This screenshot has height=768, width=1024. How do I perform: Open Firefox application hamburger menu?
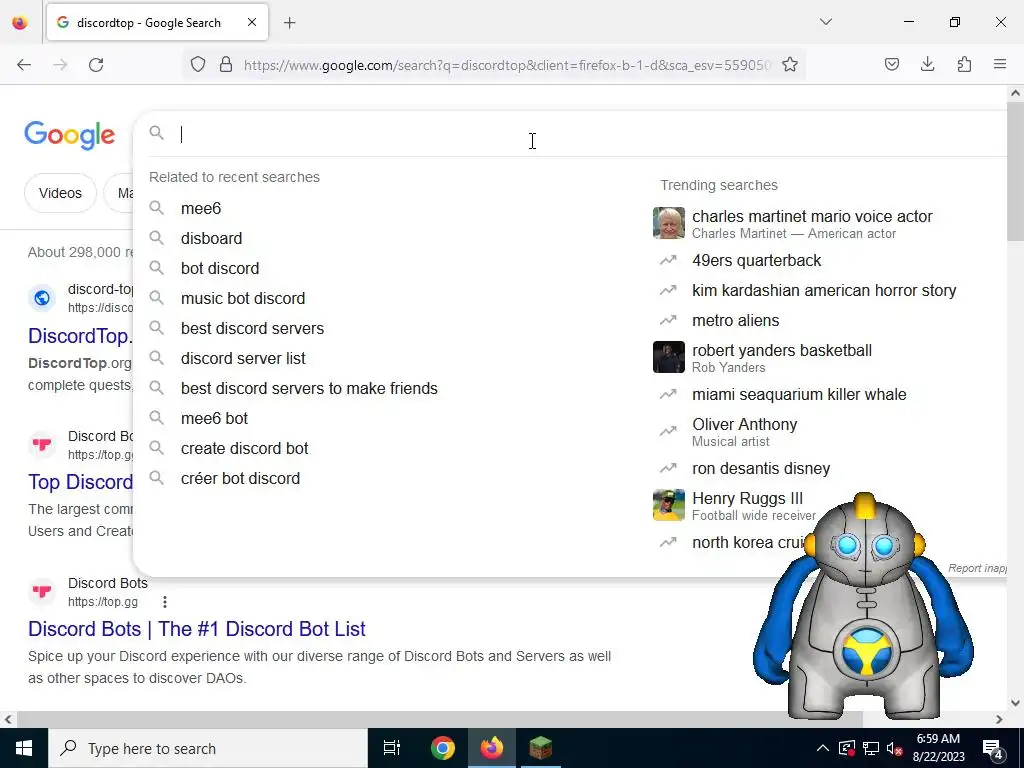[1000, 64]
